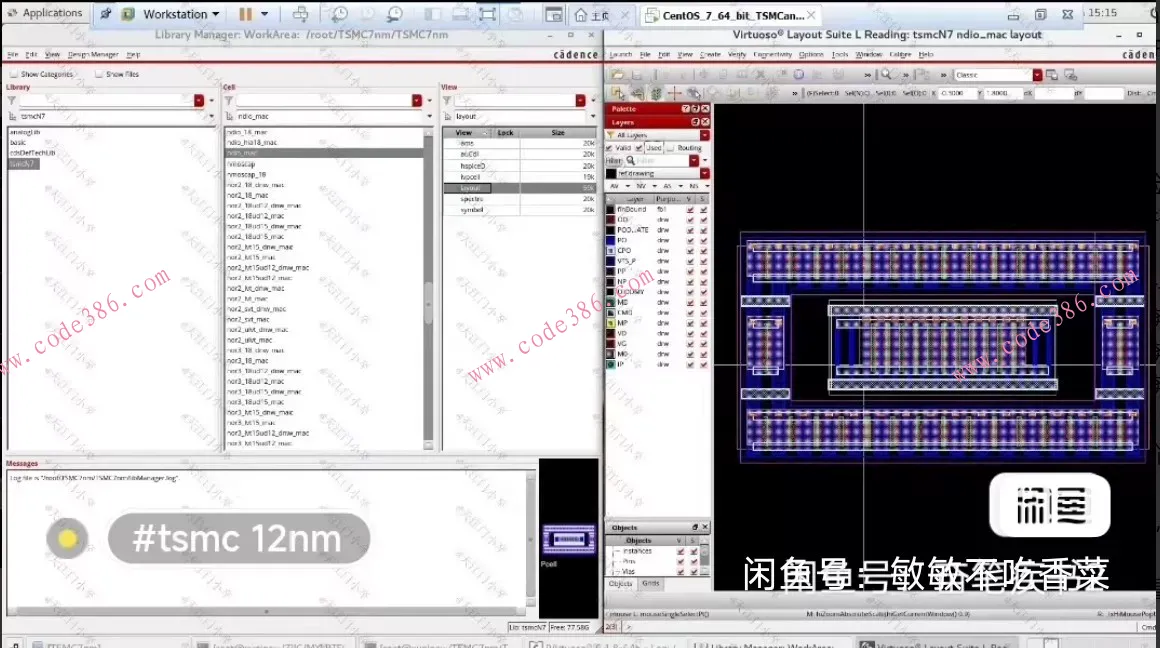Open the Connectivity menu in Virtuoso

click(772, 55)
